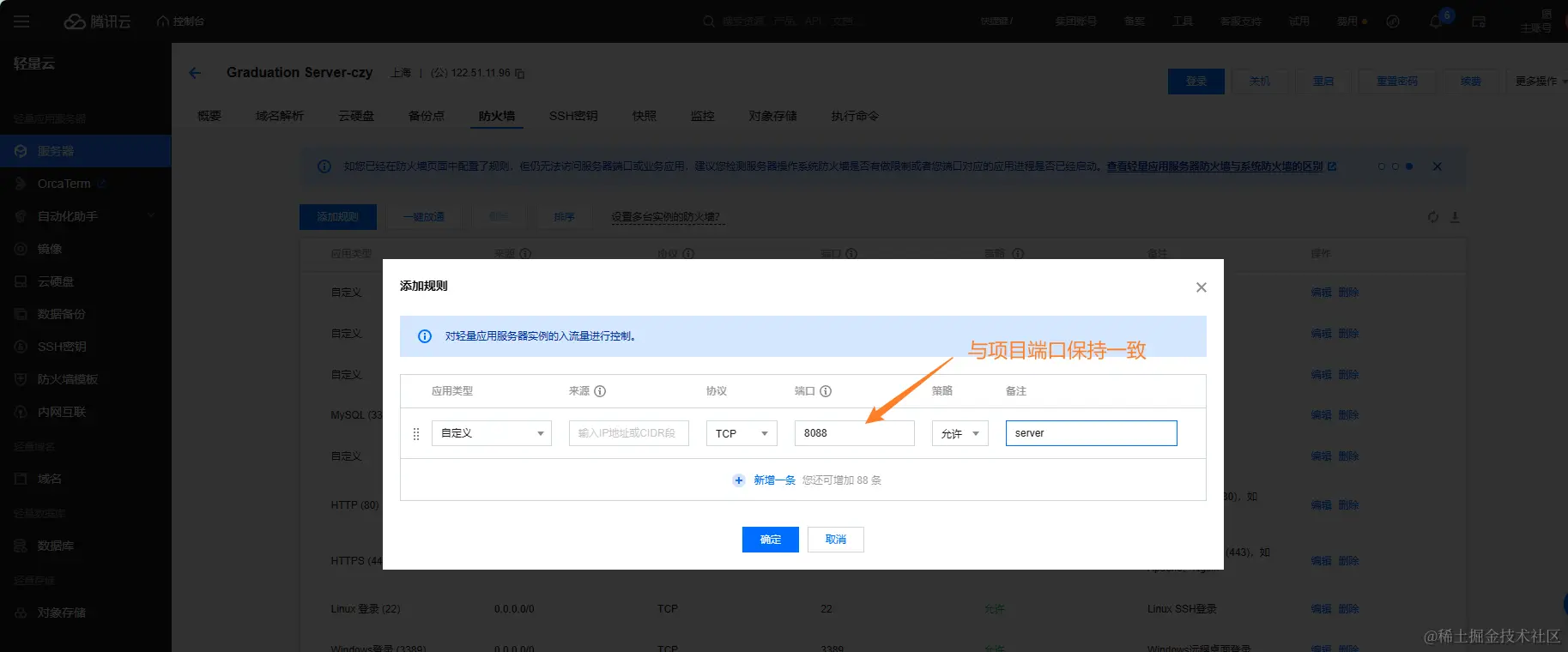The image size is (1568, 652).
Task: Open the 允许 policy dropdown
Action: pos(960,433)
